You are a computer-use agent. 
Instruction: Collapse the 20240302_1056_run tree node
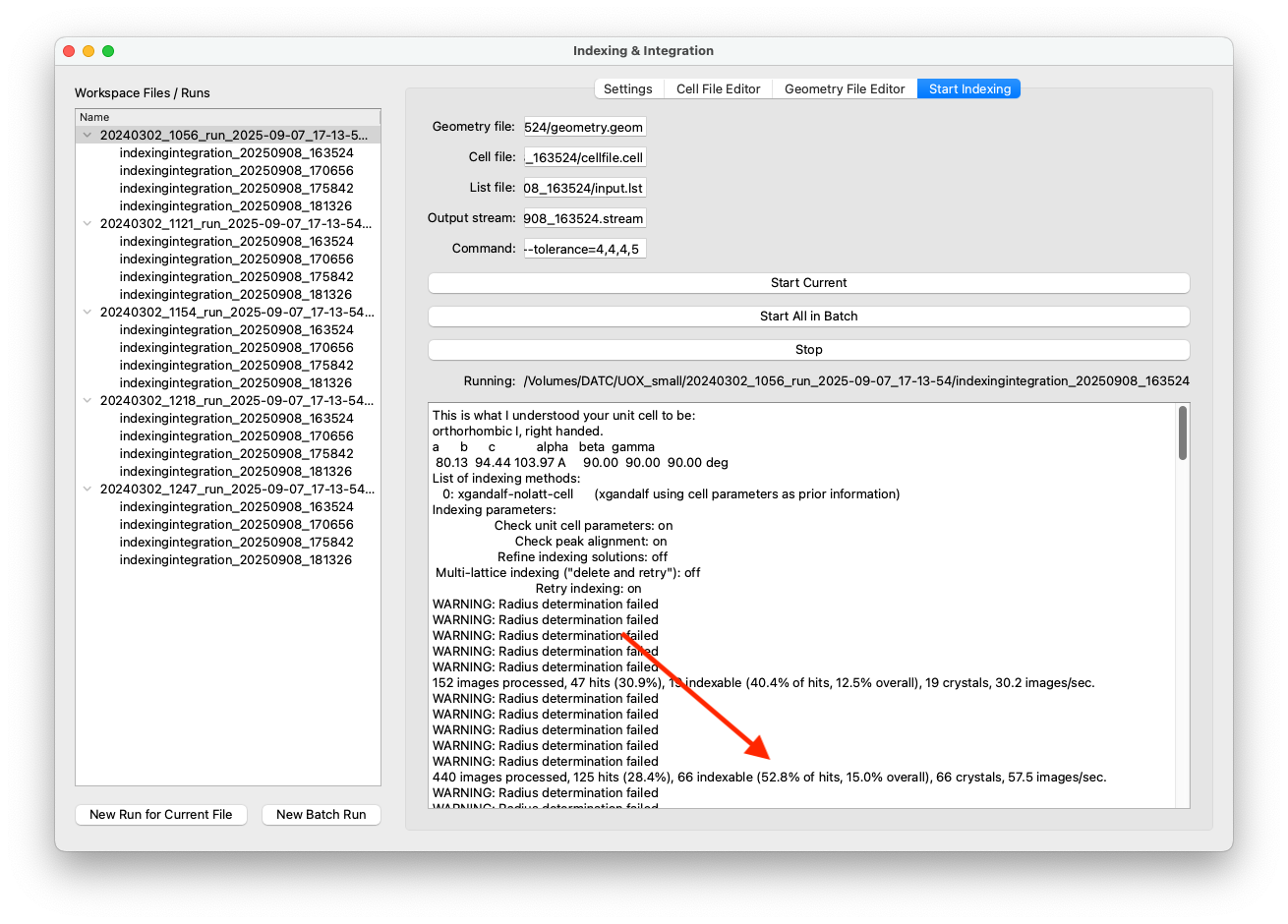tap(88, 135)
